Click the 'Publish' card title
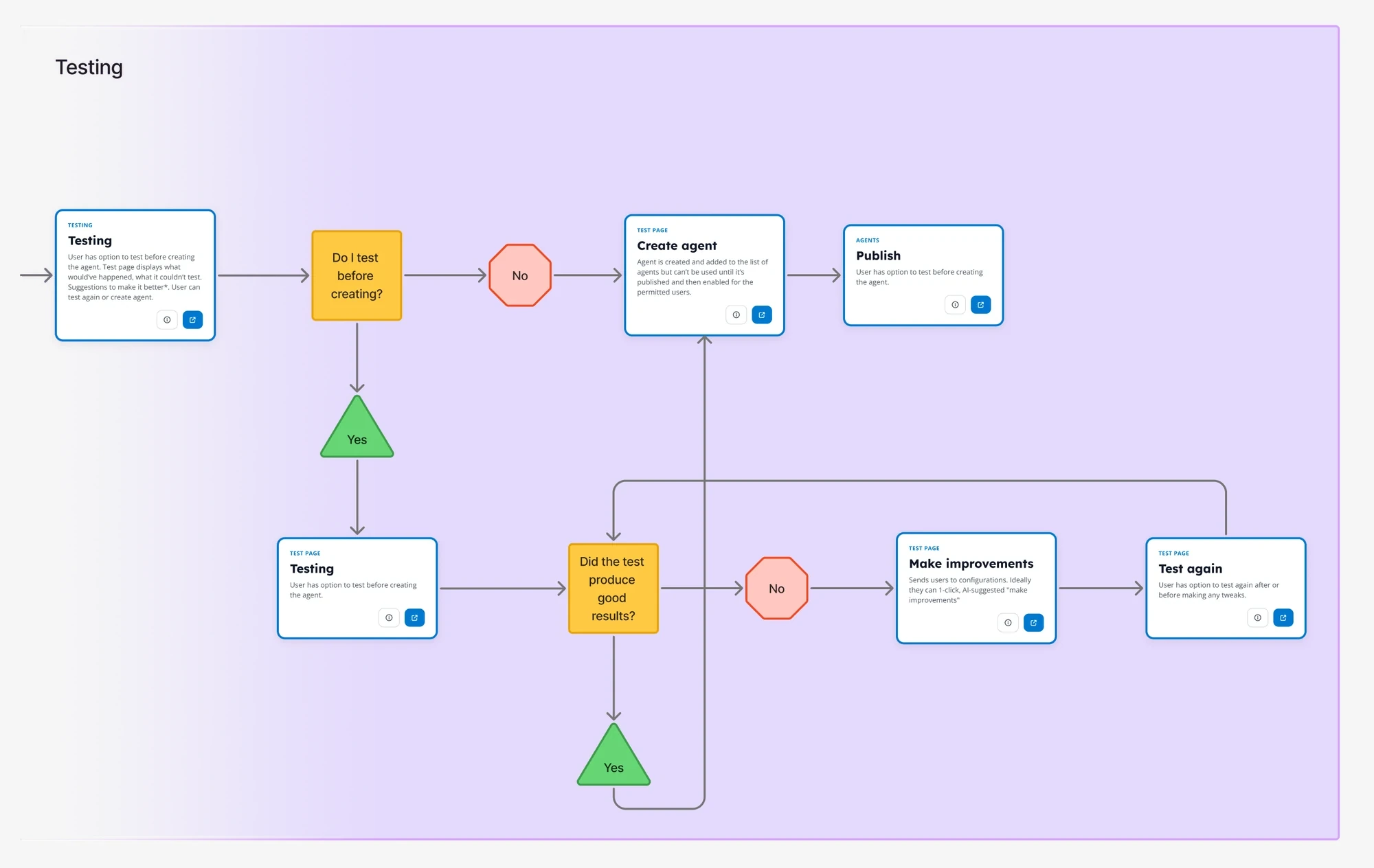The width and height of the screenshot is (1374, 868). (878, 255)
